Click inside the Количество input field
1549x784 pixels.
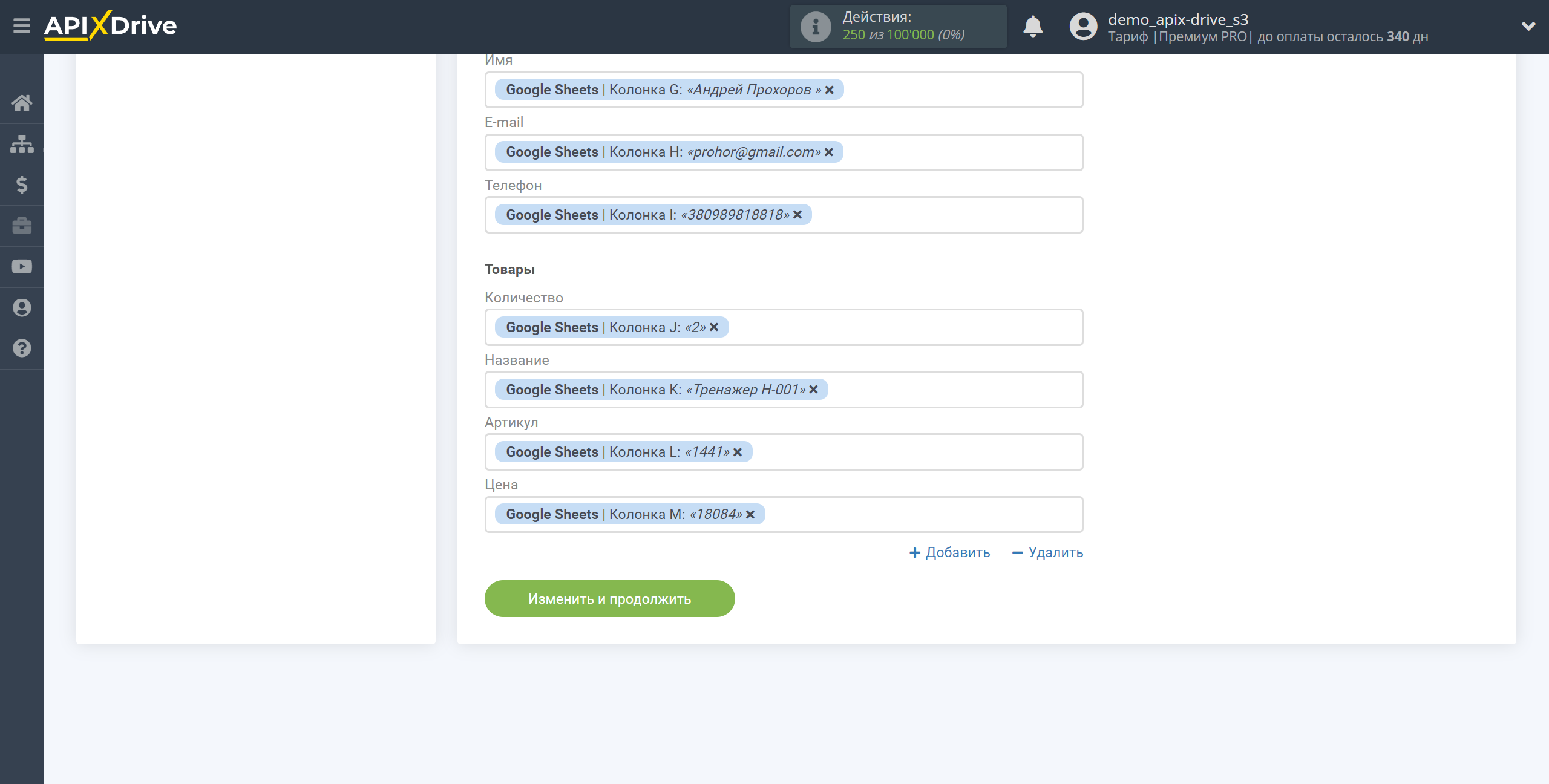point(784,327)
